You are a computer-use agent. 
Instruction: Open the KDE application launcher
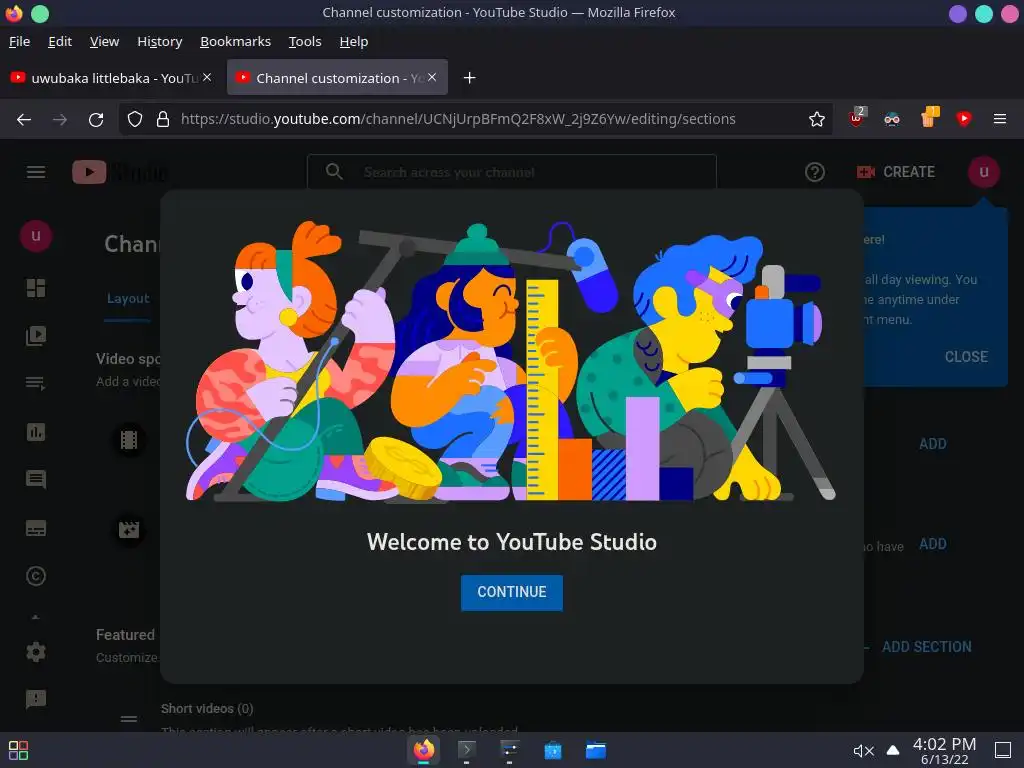tap(18, 750)
